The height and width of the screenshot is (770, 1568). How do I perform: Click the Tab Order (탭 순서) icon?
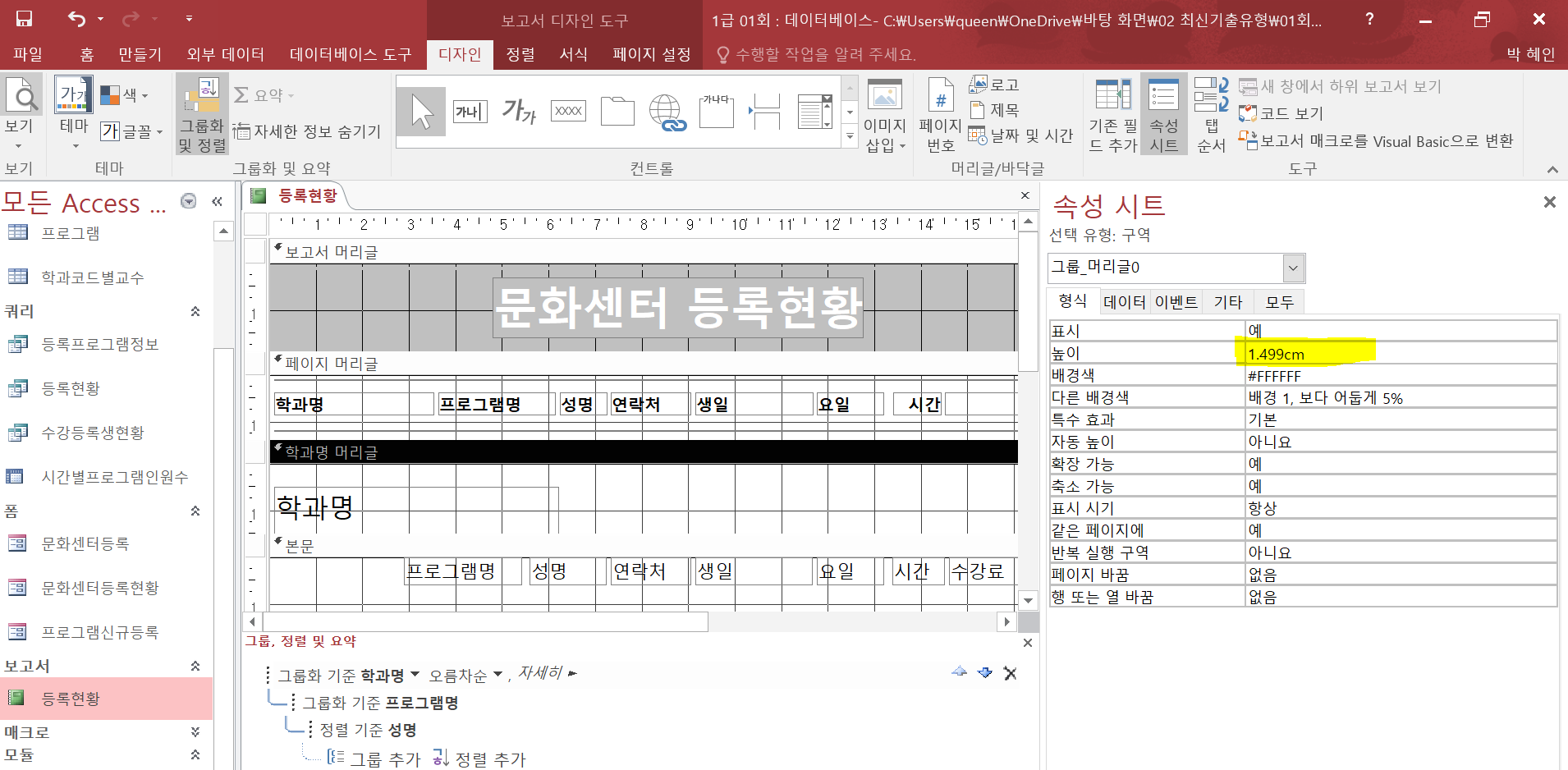coord(1211,114)
